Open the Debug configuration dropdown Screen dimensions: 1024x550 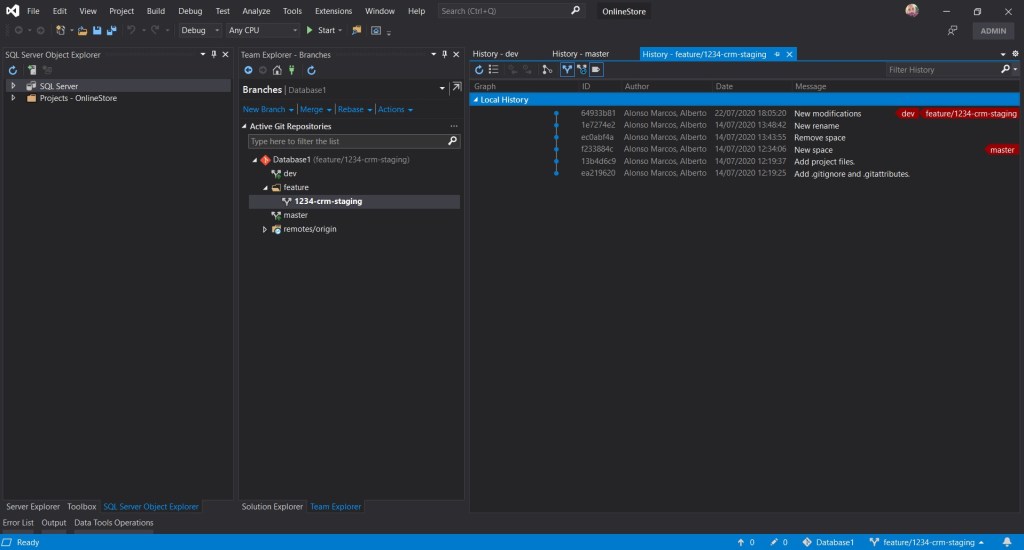point(199,30)
